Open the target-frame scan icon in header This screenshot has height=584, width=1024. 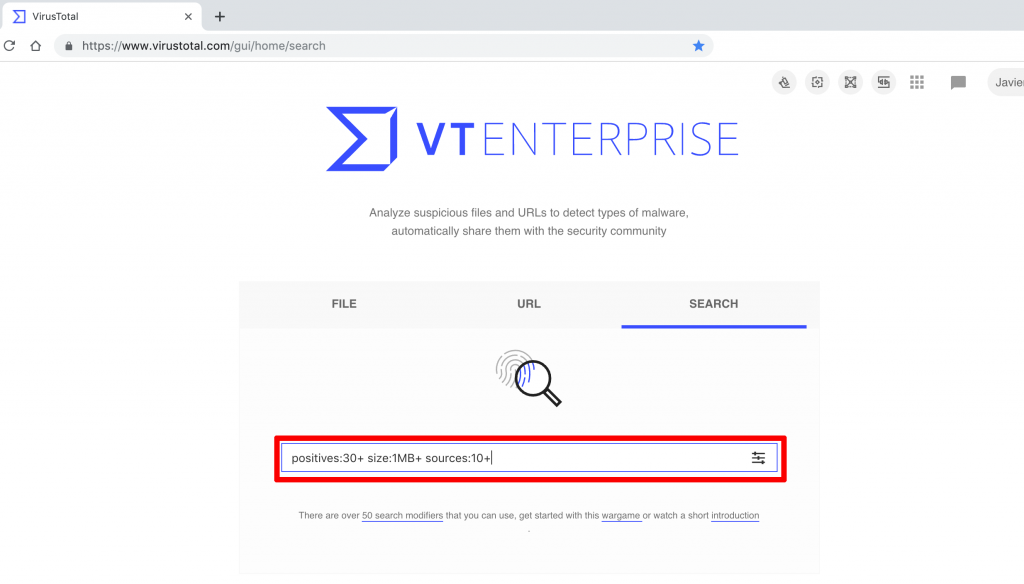(x=817, y=82)
